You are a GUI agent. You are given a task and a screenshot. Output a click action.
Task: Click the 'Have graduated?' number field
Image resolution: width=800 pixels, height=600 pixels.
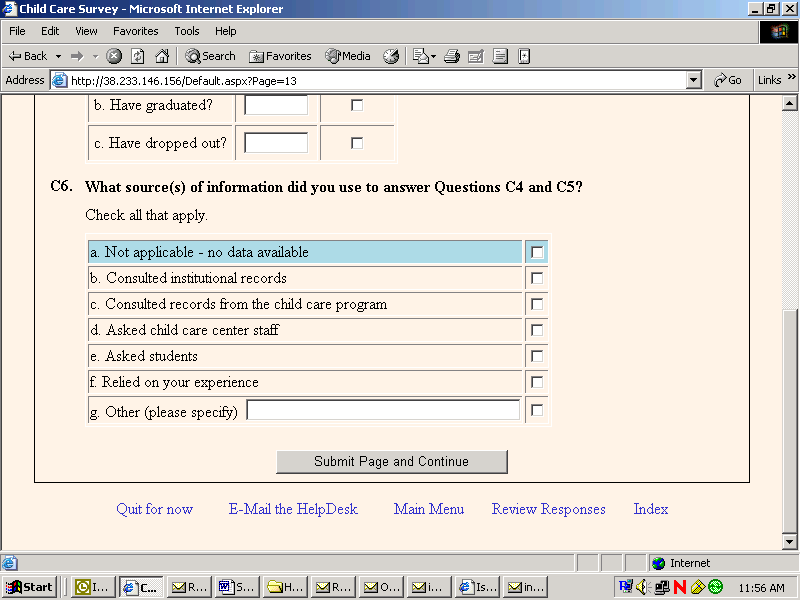click(276, 105)
